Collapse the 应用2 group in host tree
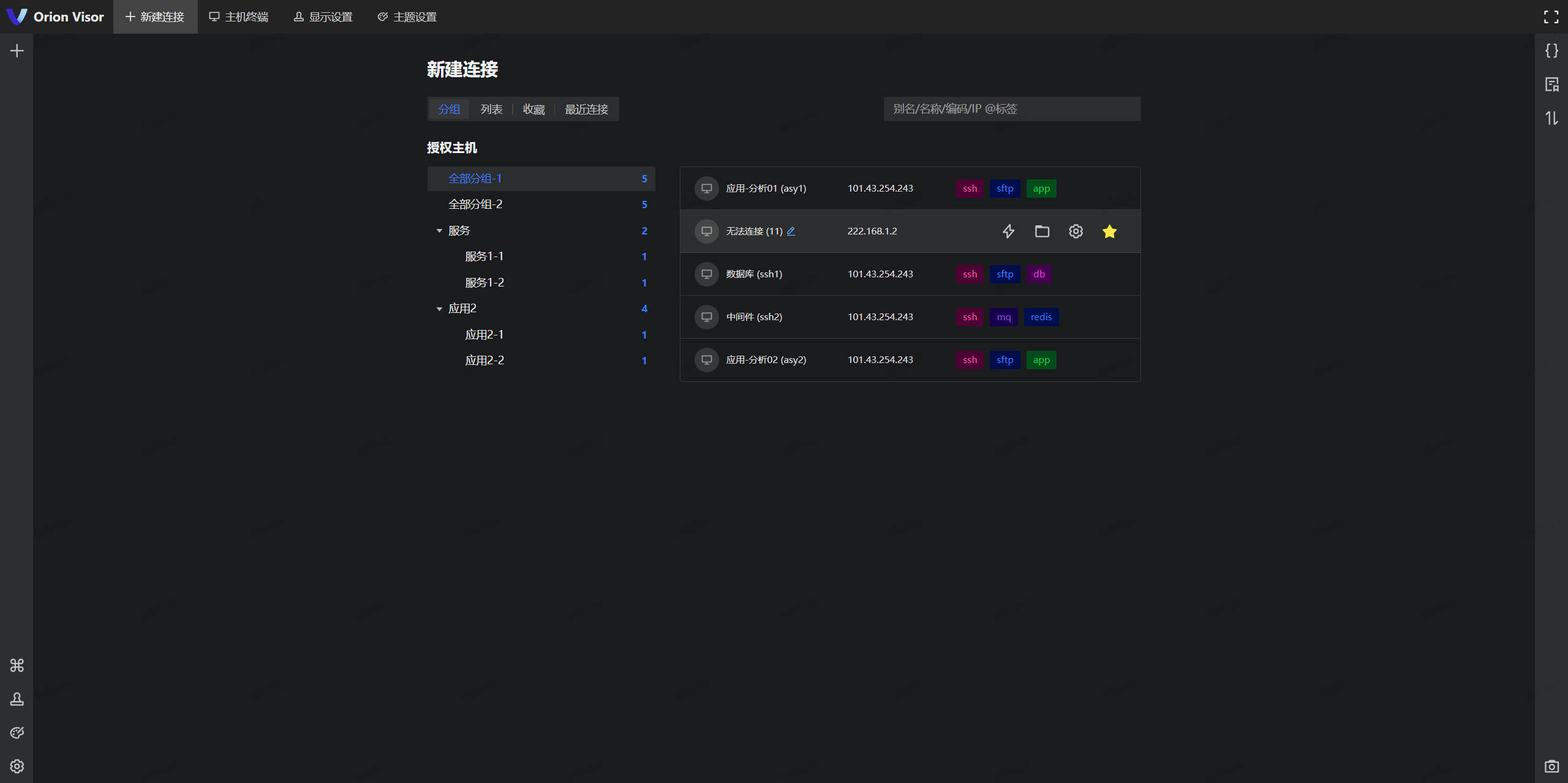 click(438, 308)
